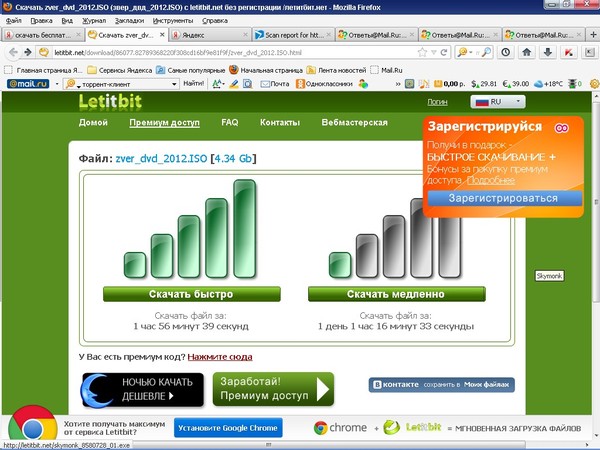The width and height of the screenshot is (600, 450).
Task: Open the Премиум доступ navigation link
Action: (x=164, y=122)
